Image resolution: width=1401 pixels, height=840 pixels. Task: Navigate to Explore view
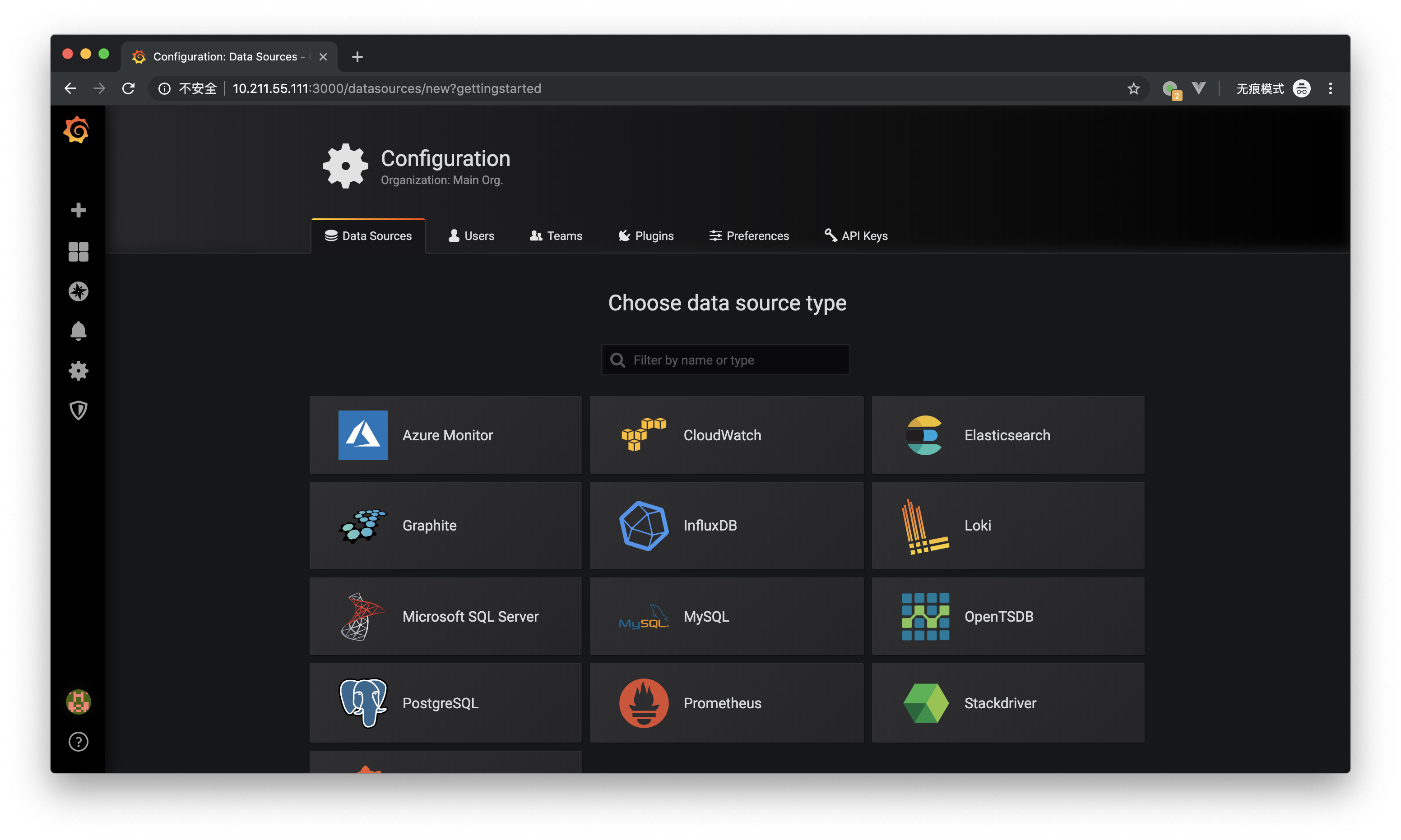click(x=79, y=291)
